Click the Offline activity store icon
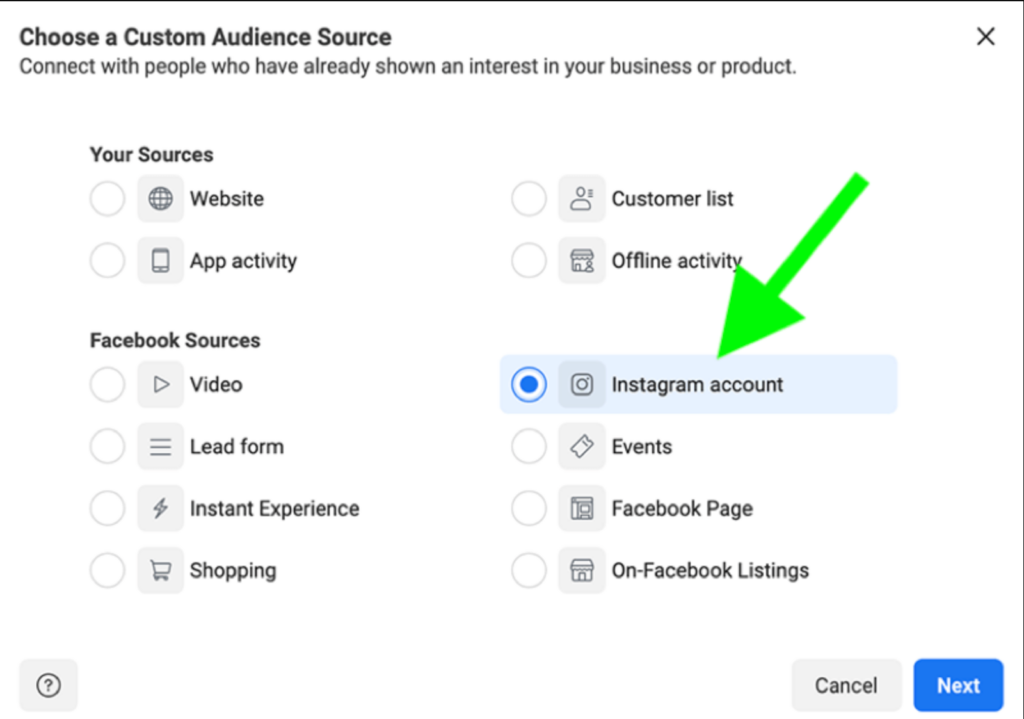1024x719 pixels. tap(582, 261)
